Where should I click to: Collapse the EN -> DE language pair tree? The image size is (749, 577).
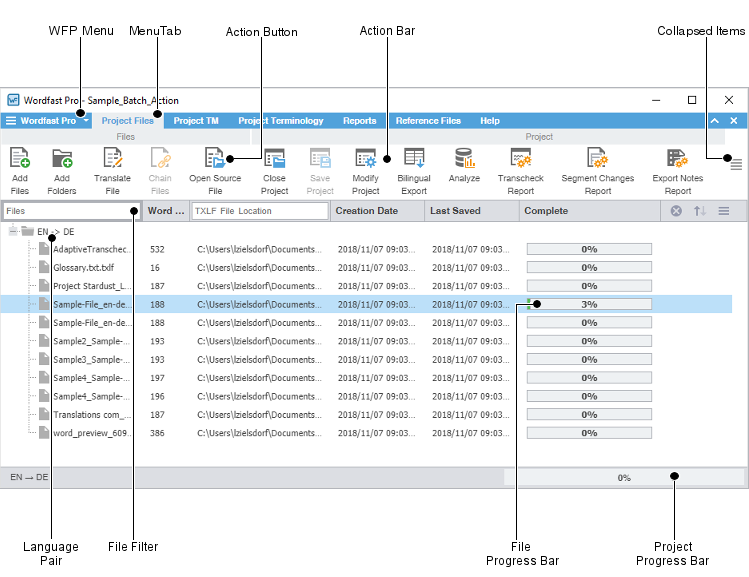point(13,231)
